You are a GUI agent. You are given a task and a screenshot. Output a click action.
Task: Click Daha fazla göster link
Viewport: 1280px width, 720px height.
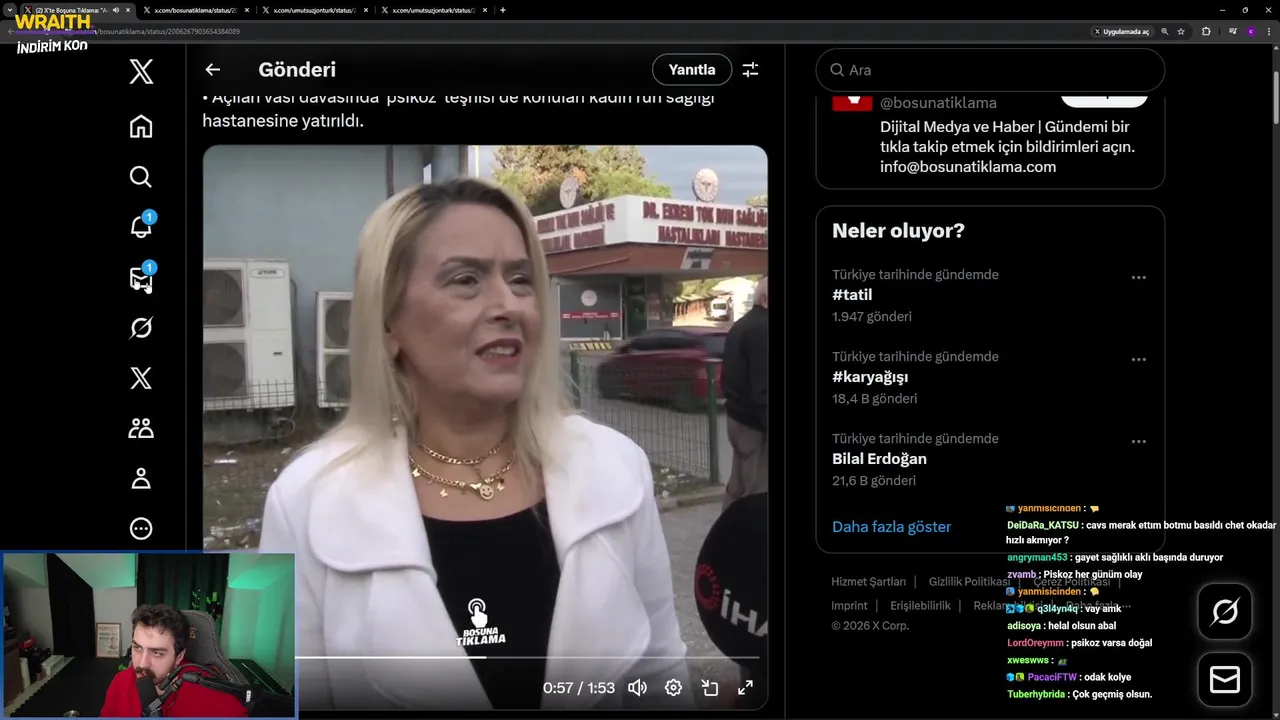click(891, 527)
